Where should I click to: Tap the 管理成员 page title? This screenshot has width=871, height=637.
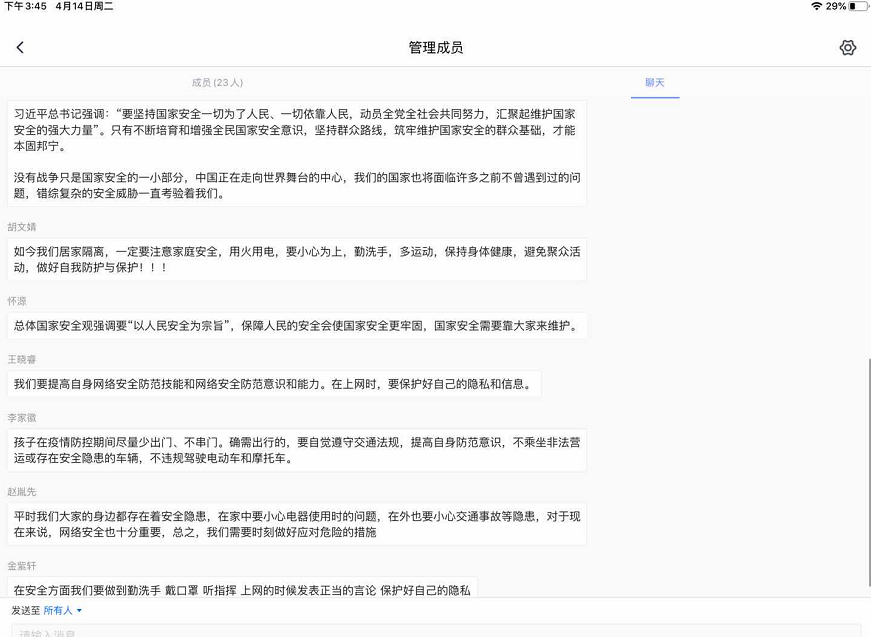(435, 48)
